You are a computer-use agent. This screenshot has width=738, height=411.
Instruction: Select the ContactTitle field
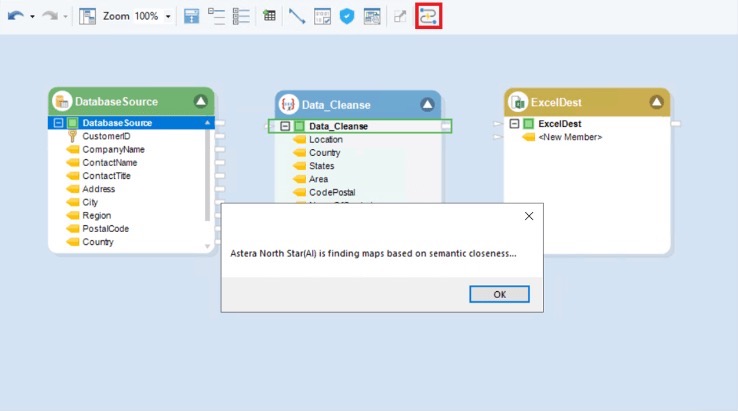(106, 176)
